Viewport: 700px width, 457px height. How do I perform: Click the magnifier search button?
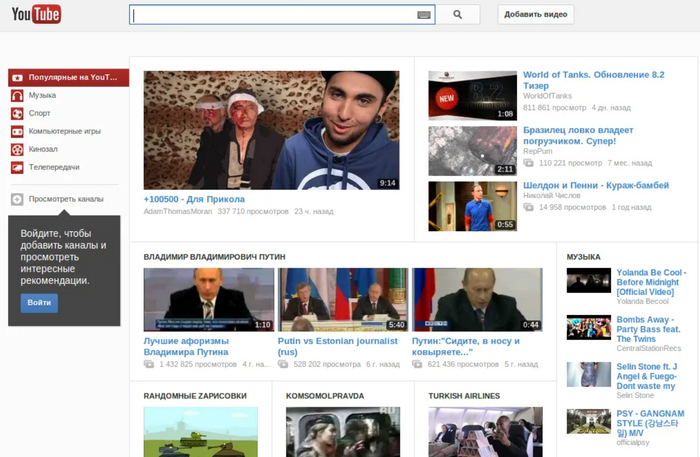click(458, 15)
